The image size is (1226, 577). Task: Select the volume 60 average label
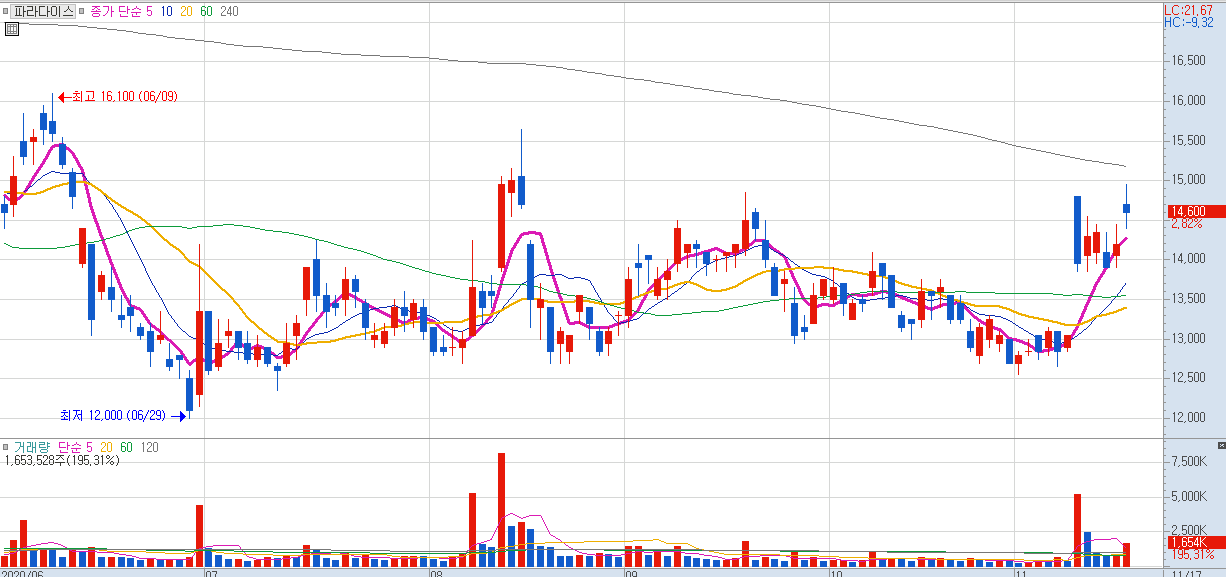[x=126, y=447]
